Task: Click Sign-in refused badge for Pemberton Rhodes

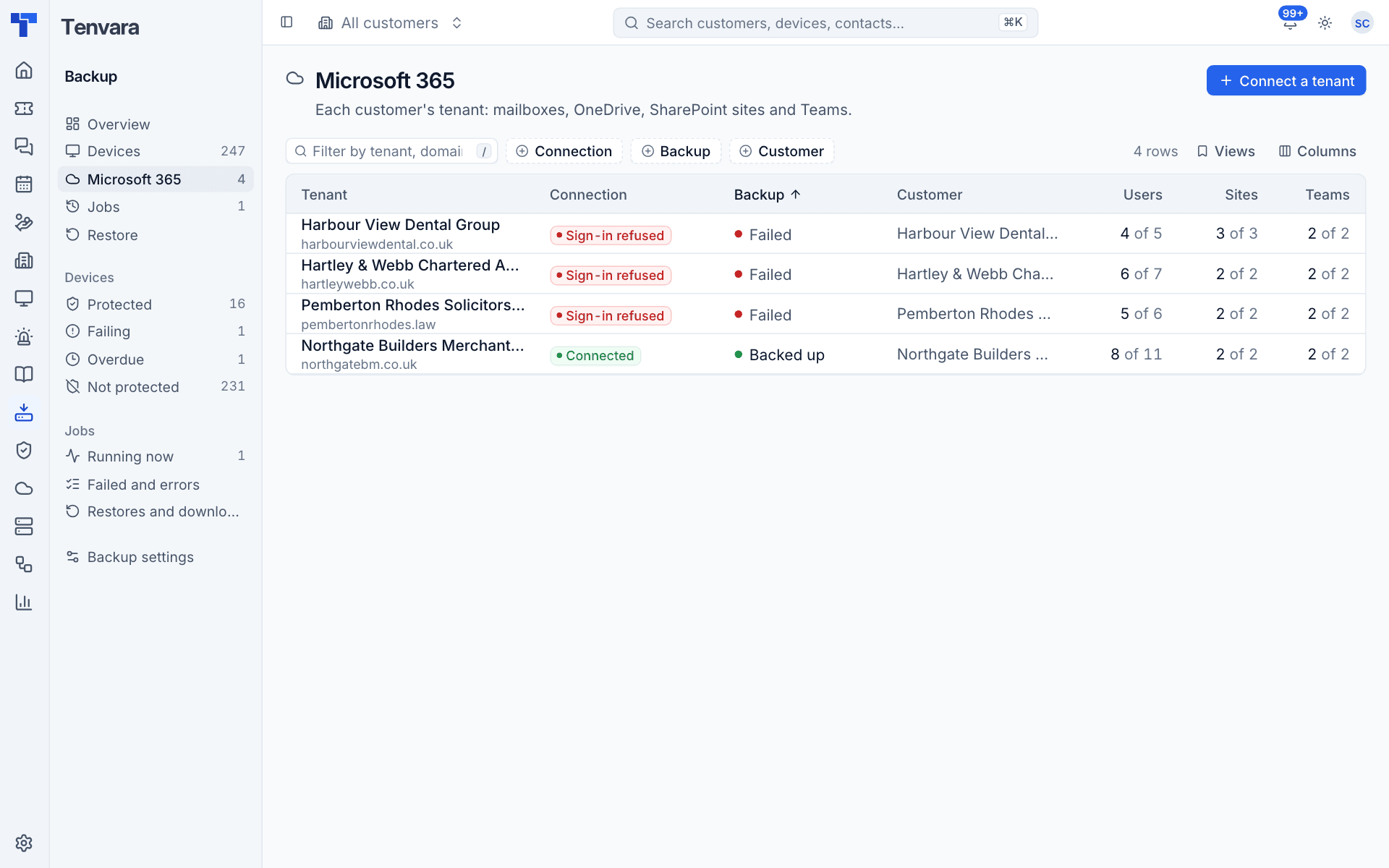Action: [611, 316]
